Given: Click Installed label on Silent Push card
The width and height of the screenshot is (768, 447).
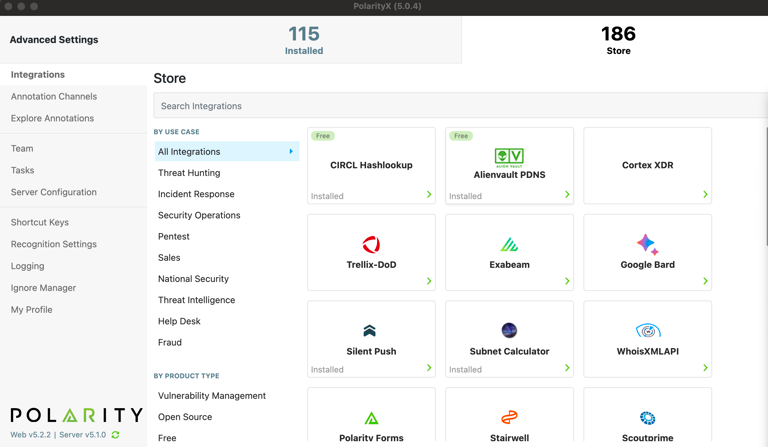Looking at the screenshot, I should 327,370.
